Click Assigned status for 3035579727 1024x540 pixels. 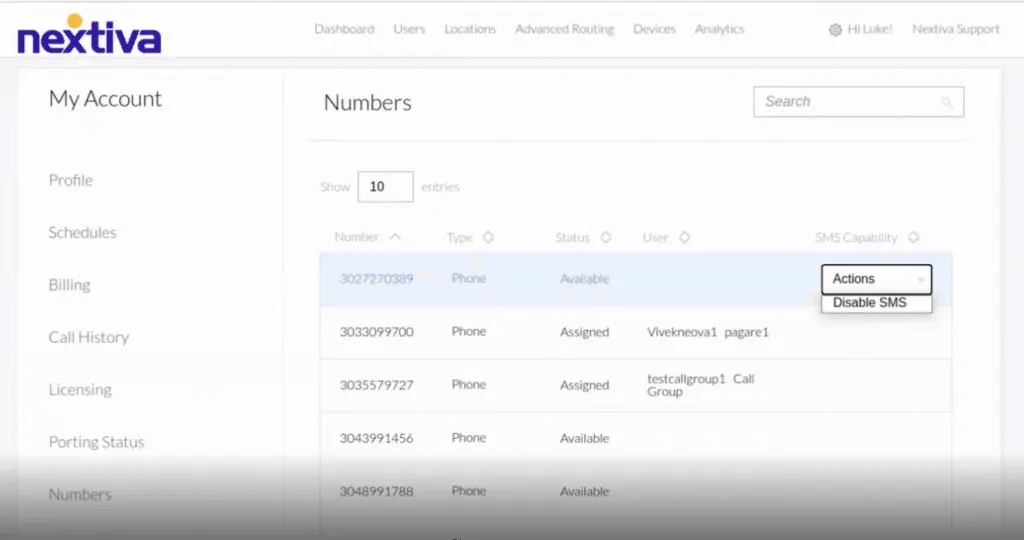(x=584, y=385)
